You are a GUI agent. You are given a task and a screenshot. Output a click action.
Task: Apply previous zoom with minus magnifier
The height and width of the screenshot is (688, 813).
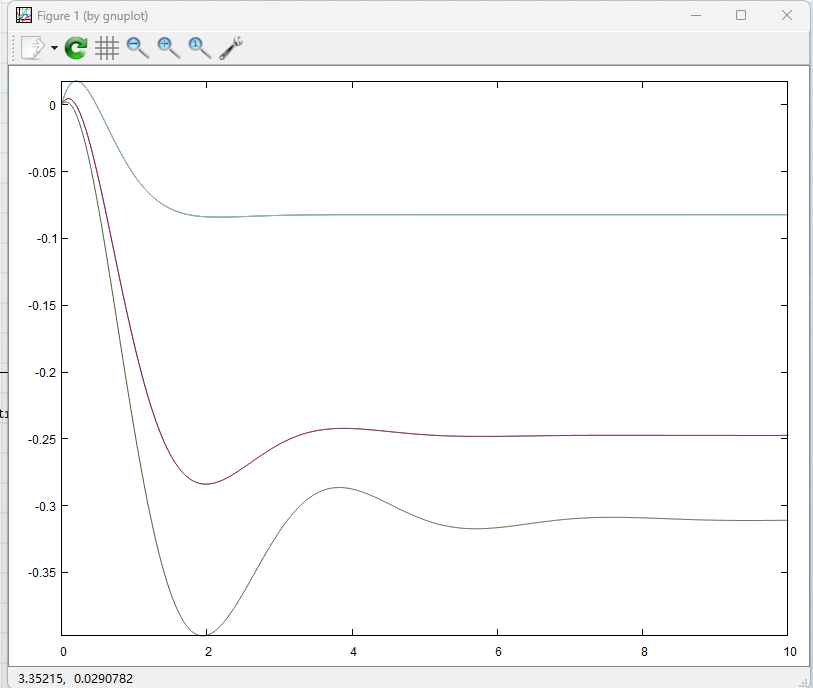tap(138, 47)
